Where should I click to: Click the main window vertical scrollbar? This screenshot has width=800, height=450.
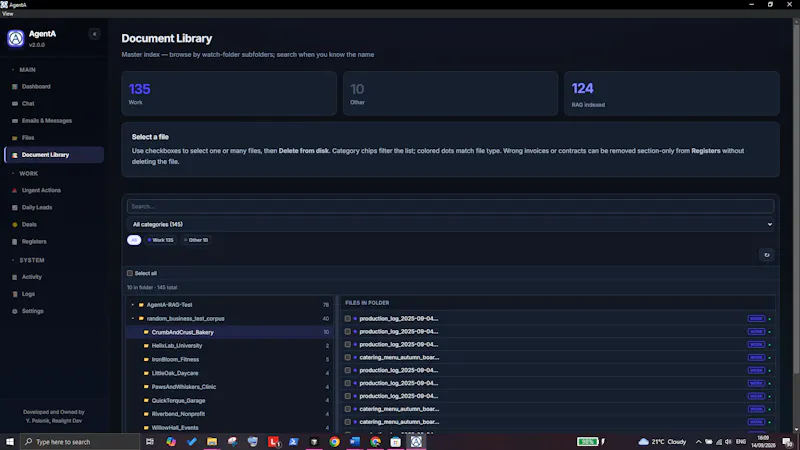(x=796, y=199)
